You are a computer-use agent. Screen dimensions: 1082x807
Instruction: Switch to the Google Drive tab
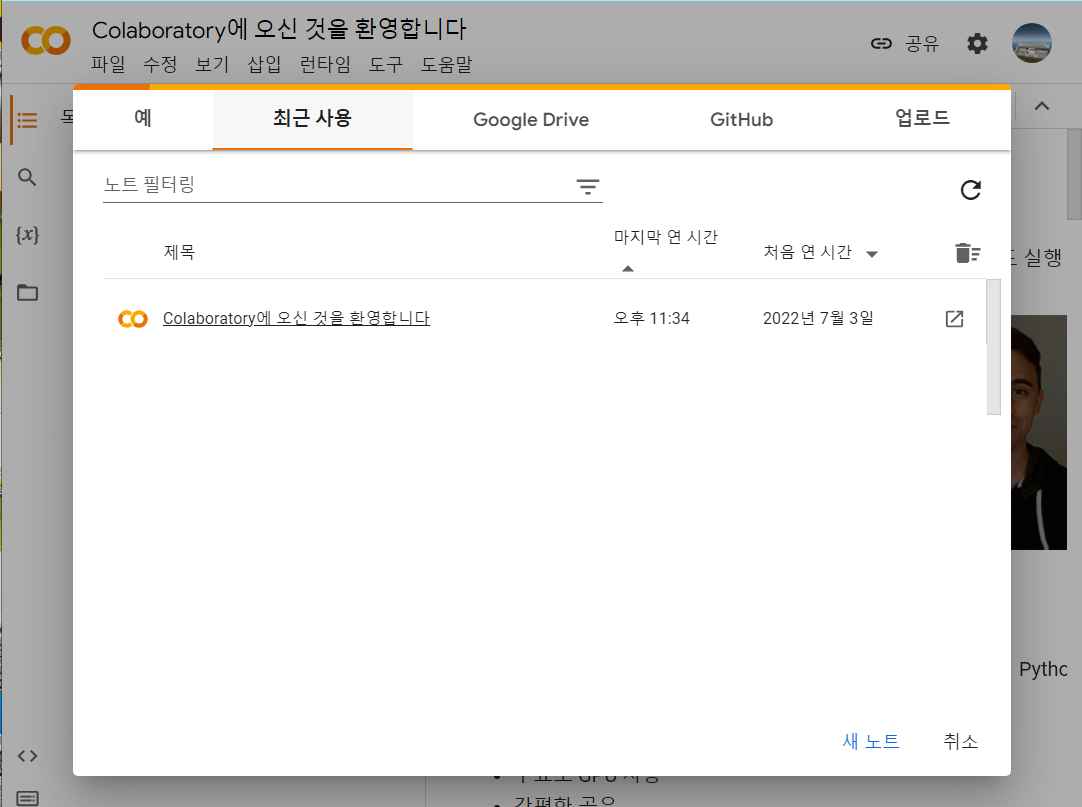pyautogui.click(x=531, y=119)
